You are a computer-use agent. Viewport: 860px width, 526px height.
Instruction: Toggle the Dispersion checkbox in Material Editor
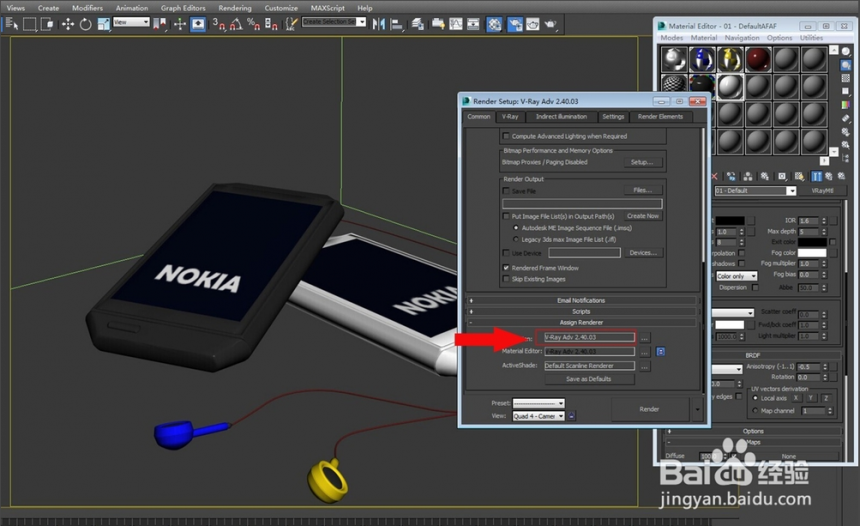(755, 287)
